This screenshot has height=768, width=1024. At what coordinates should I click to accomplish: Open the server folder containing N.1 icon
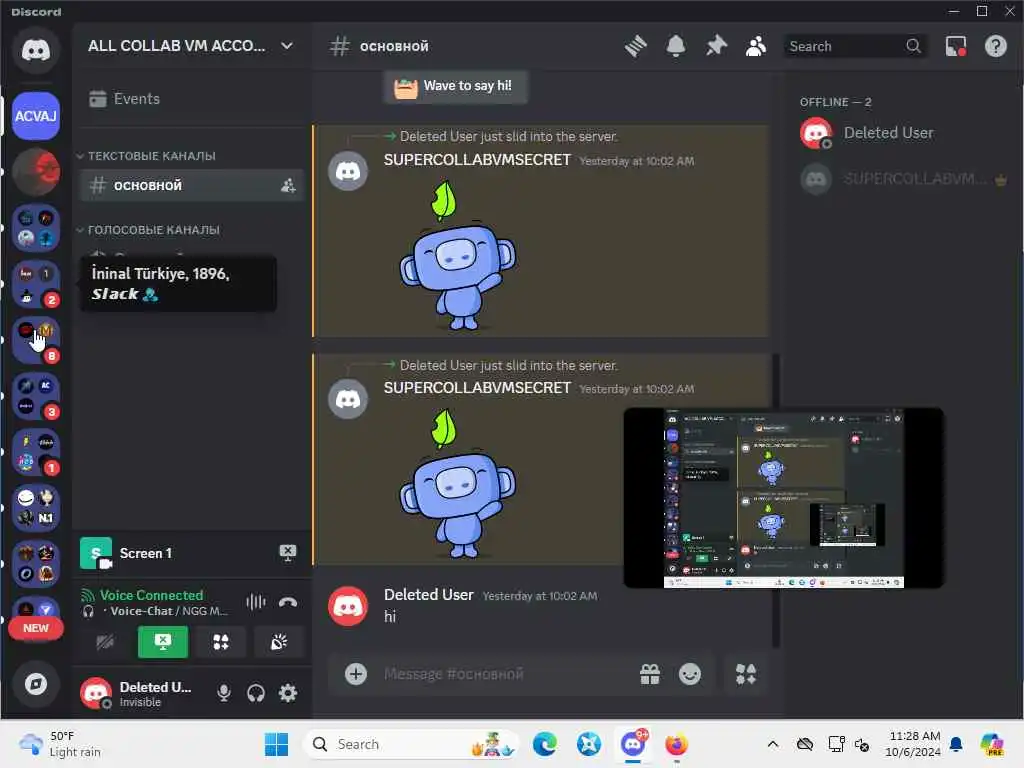pyautogui.click(x=36, y=508)
